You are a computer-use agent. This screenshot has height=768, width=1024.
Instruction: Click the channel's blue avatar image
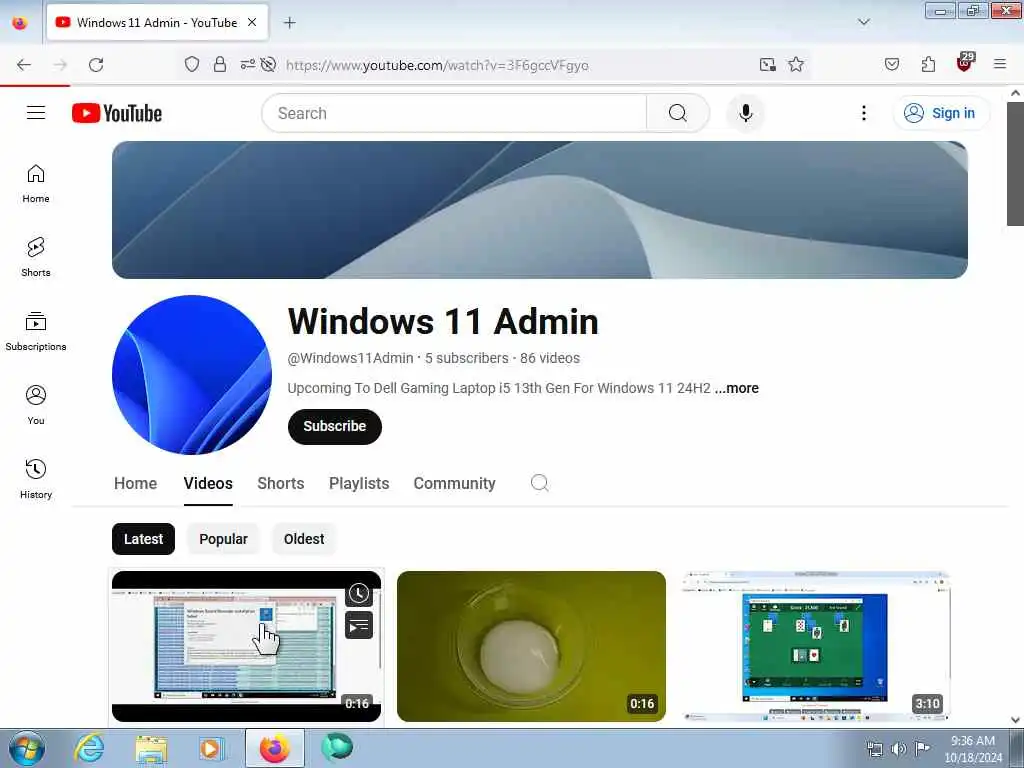191,374
